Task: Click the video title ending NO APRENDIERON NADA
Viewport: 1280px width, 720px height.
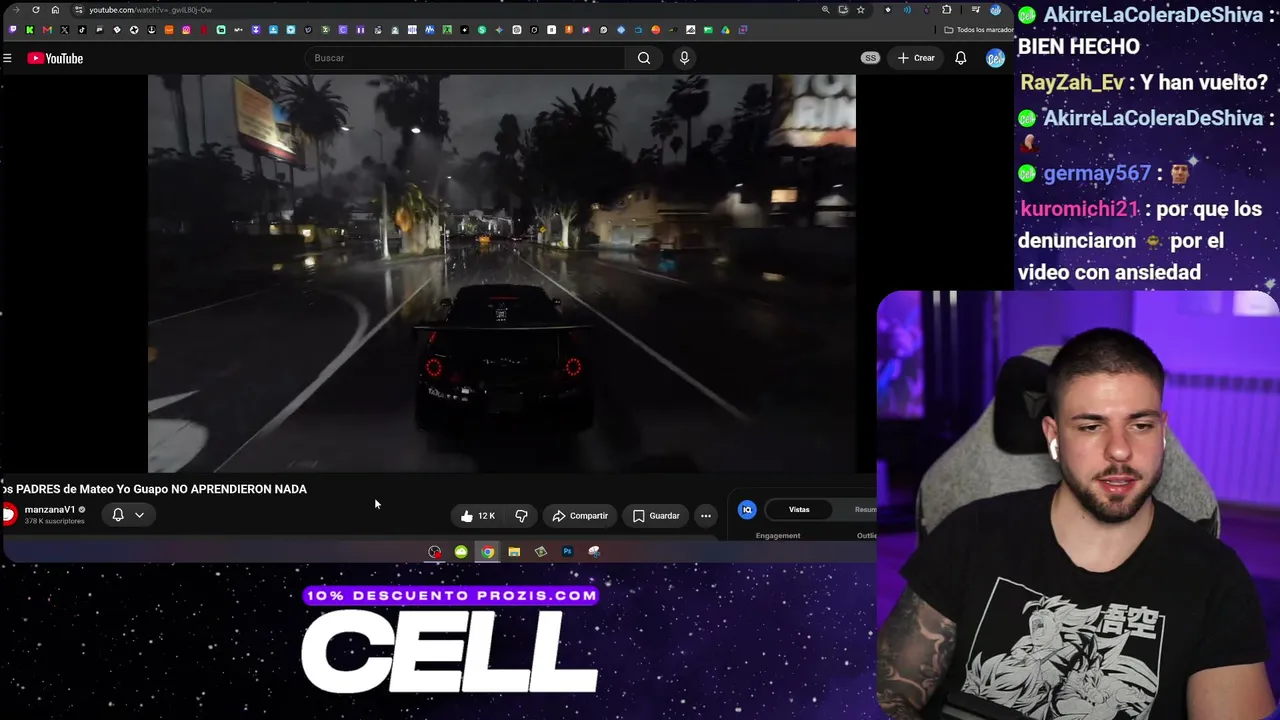Action: tap(154, 489)
